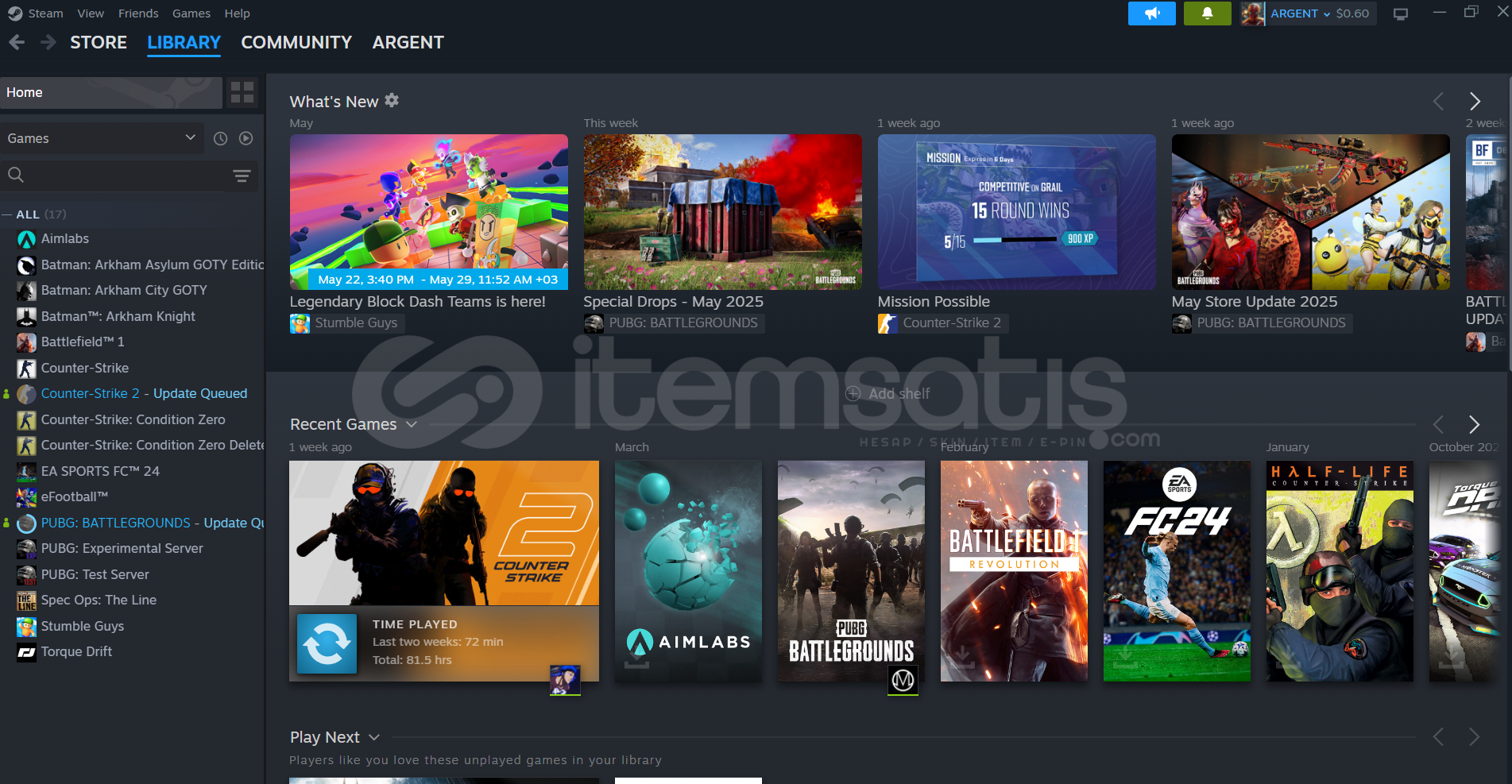Viewport: 1512px width, 784px height.
Task: Open the Half-Life Counter-Strike cover art
Action: pyautogui.click(x=1340, y=571)
